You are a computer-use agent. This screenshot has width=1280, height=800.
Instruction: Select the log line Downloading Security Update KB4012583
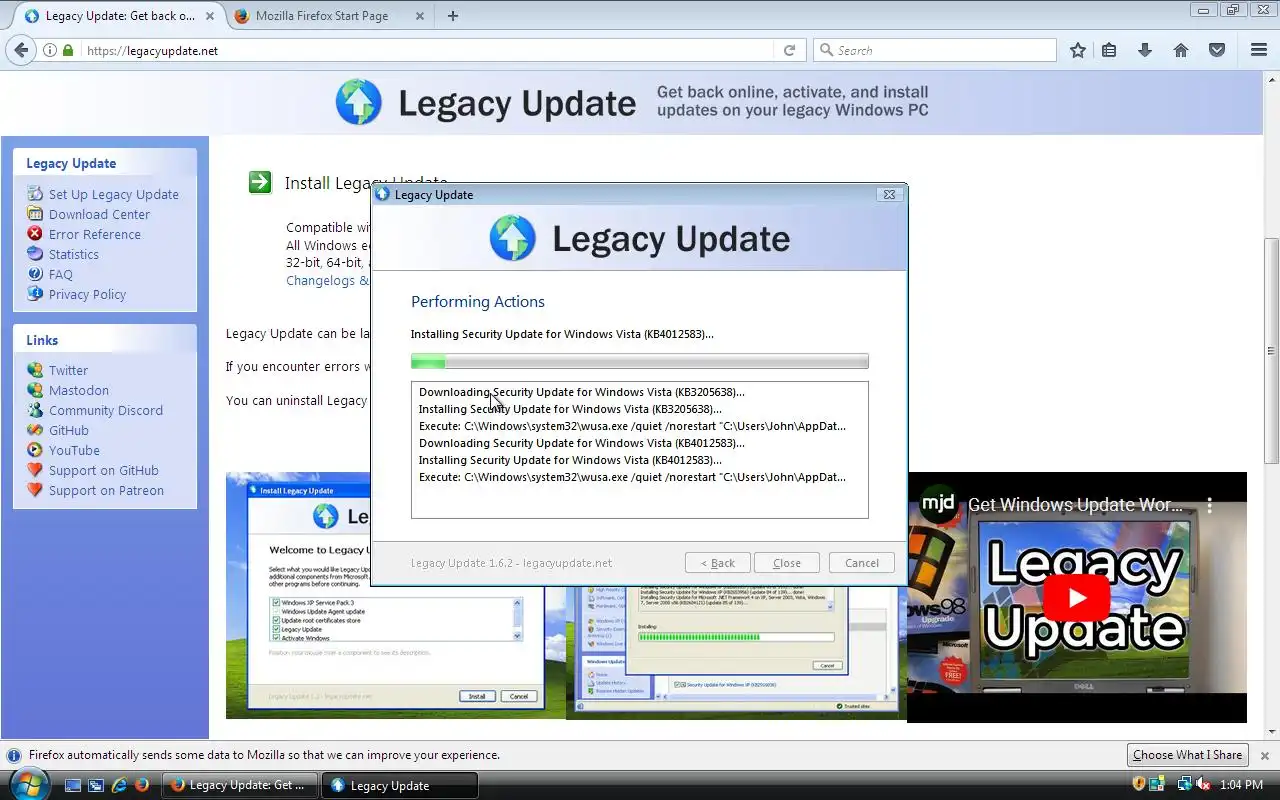coord(581,443)
